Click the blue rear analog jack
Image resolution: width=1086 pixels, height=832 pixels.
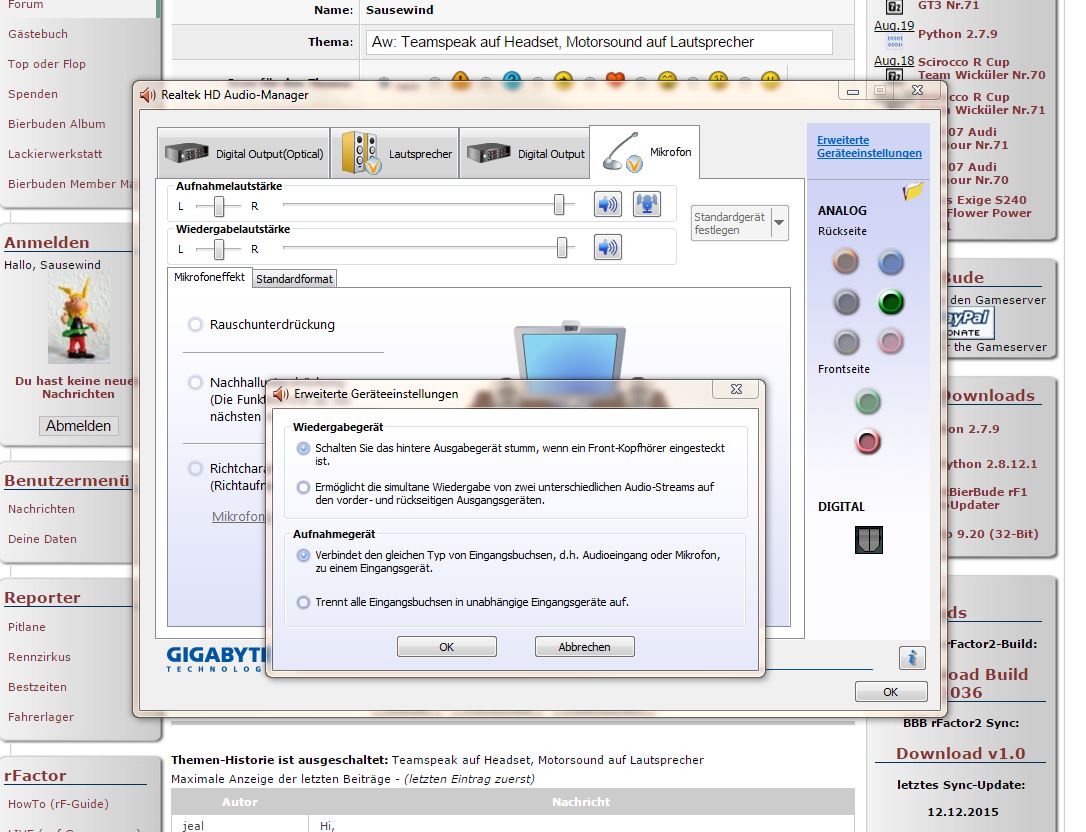pyautogui.click(x=890, y=262)
